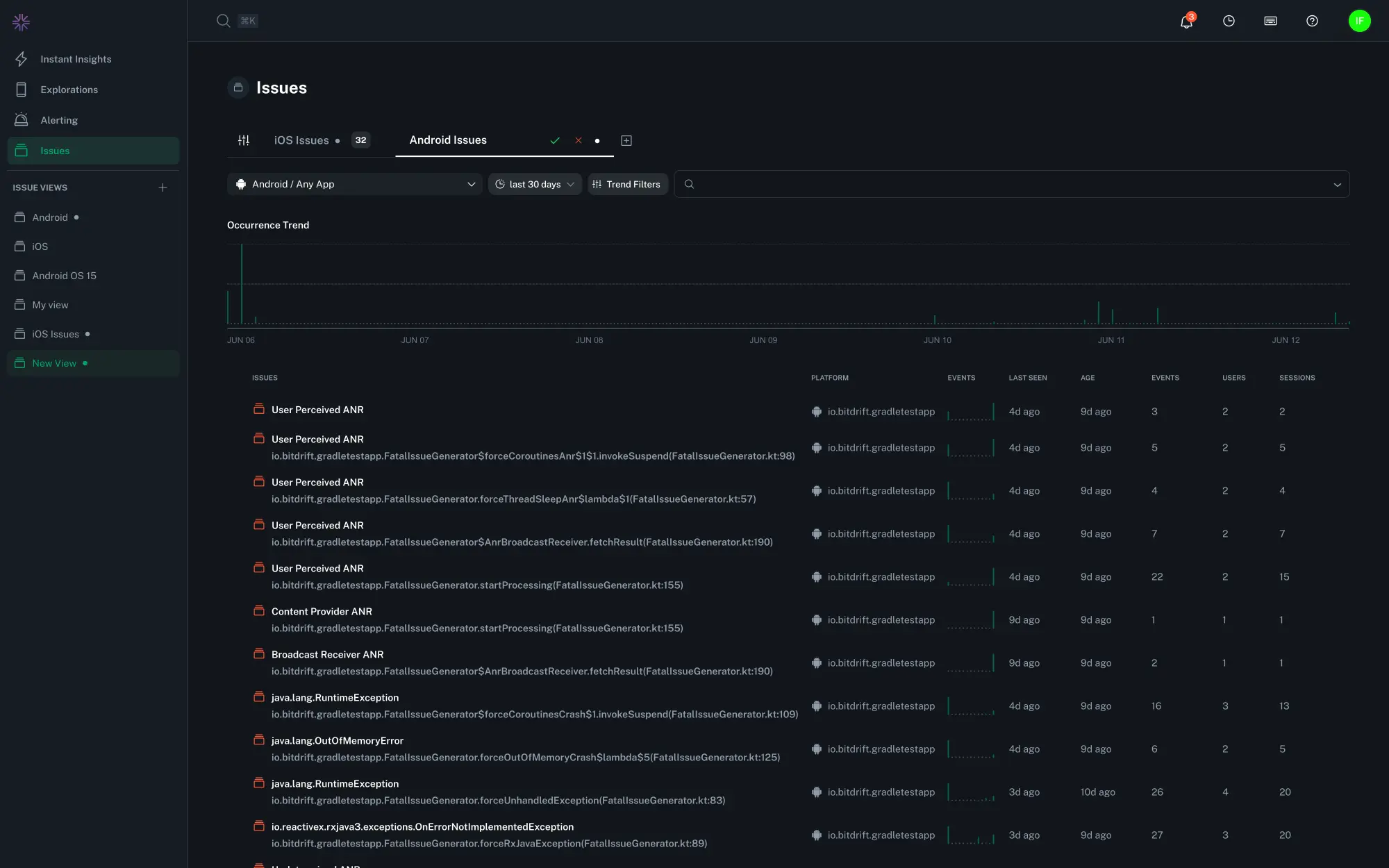Open notifications bell icon
Screen dimensions: 1389x868
coord(1186,22)
